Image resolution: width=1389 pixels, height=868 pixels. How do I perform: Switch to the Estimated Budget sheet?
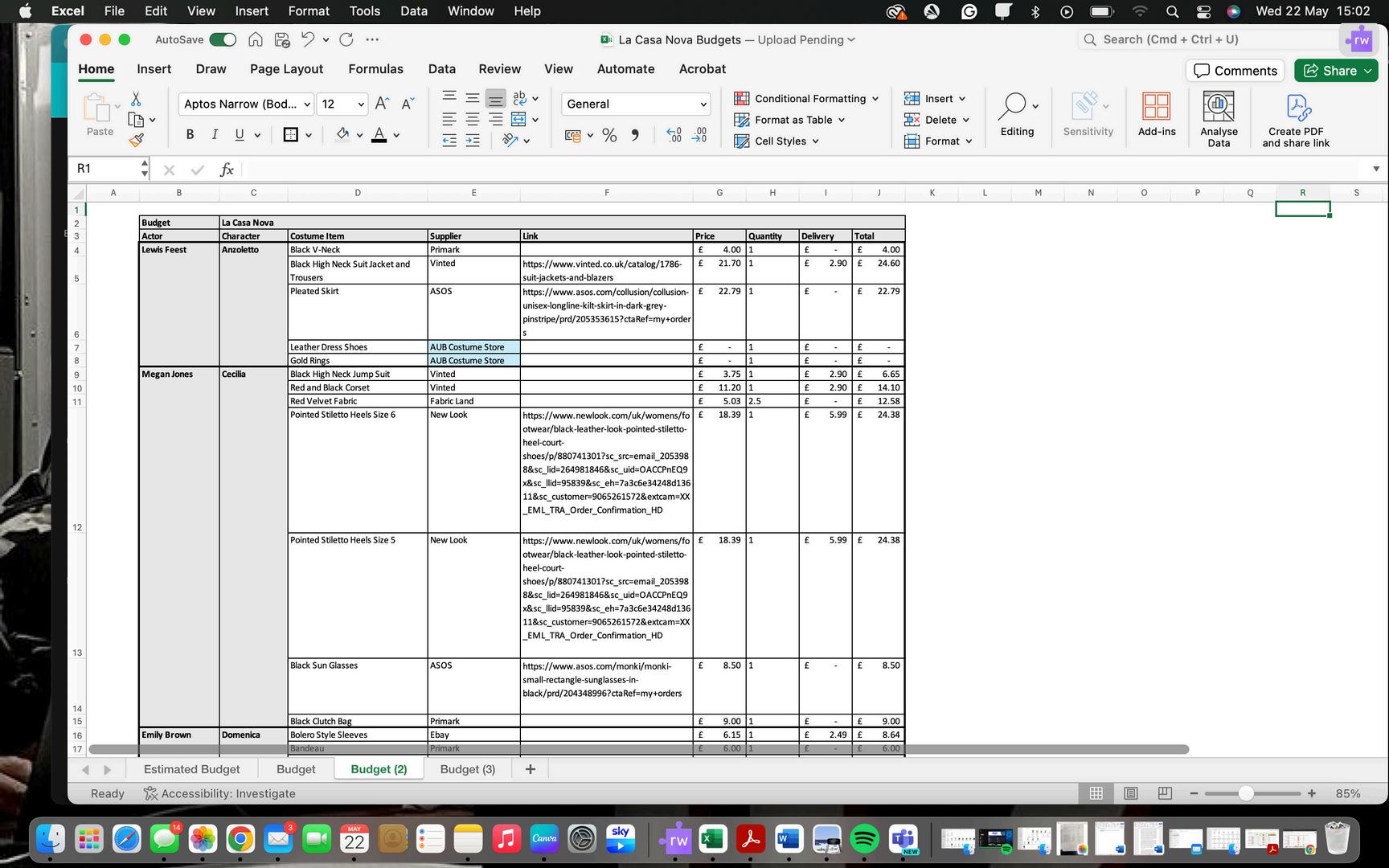(x=191, y=769)
